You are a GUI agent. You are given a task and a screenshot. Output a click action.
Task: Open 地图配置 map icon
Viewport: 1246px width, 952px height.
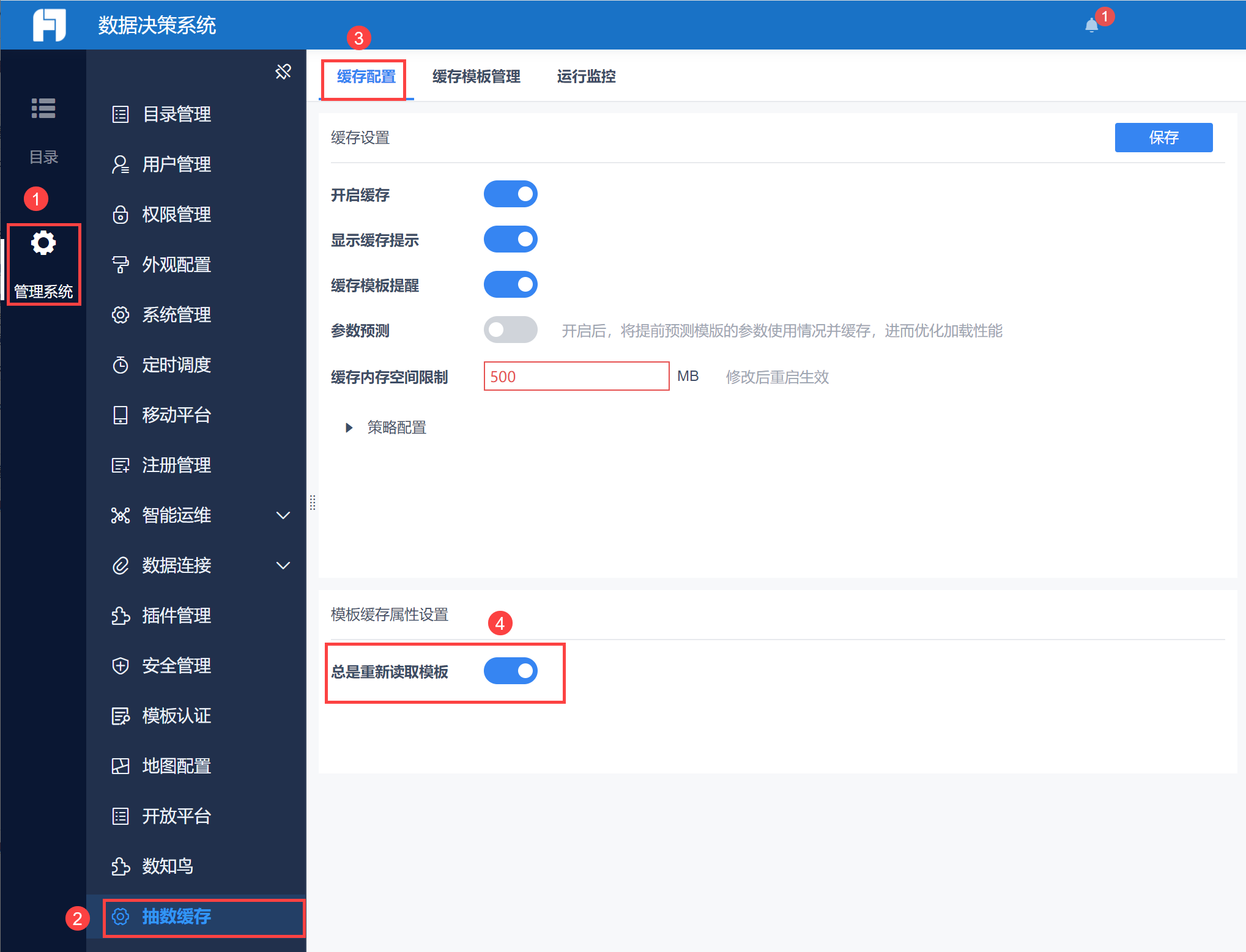pyautogui.click(x=121, y=766)
